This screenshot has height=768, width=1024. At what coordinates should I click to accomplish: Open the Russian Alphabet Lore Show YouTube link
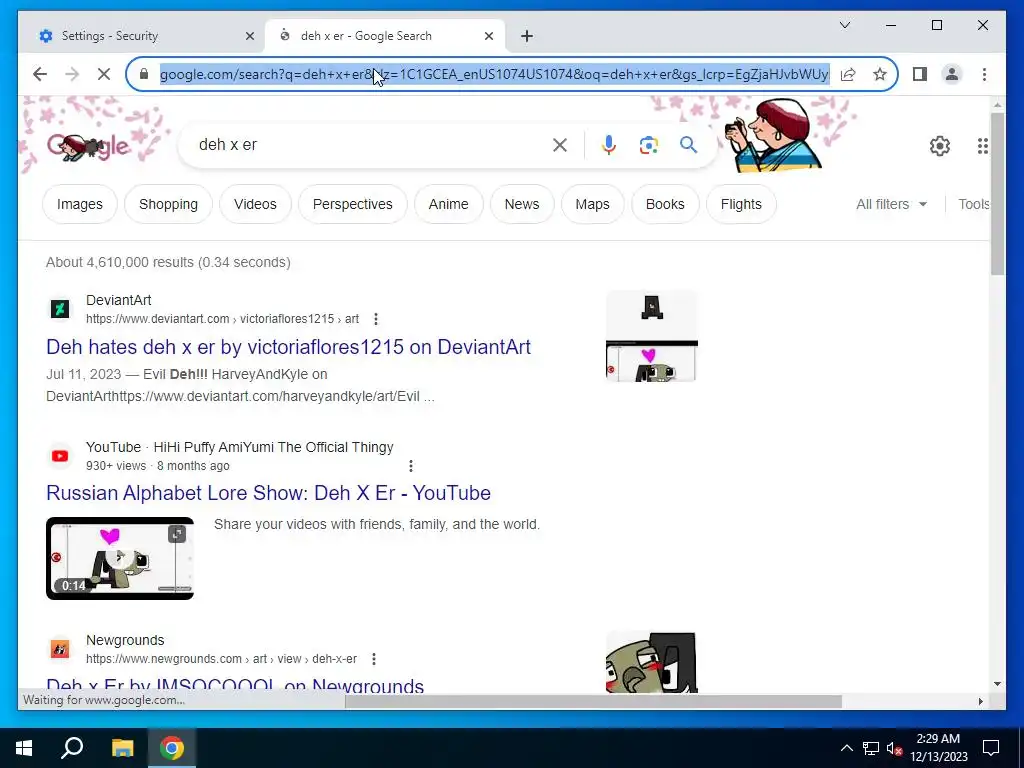point(268,493)
